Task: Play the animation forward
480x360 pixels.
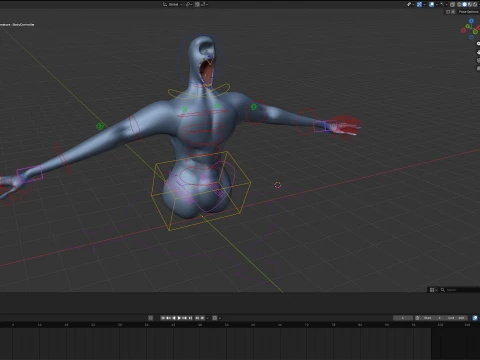Action: click(179, 318)
